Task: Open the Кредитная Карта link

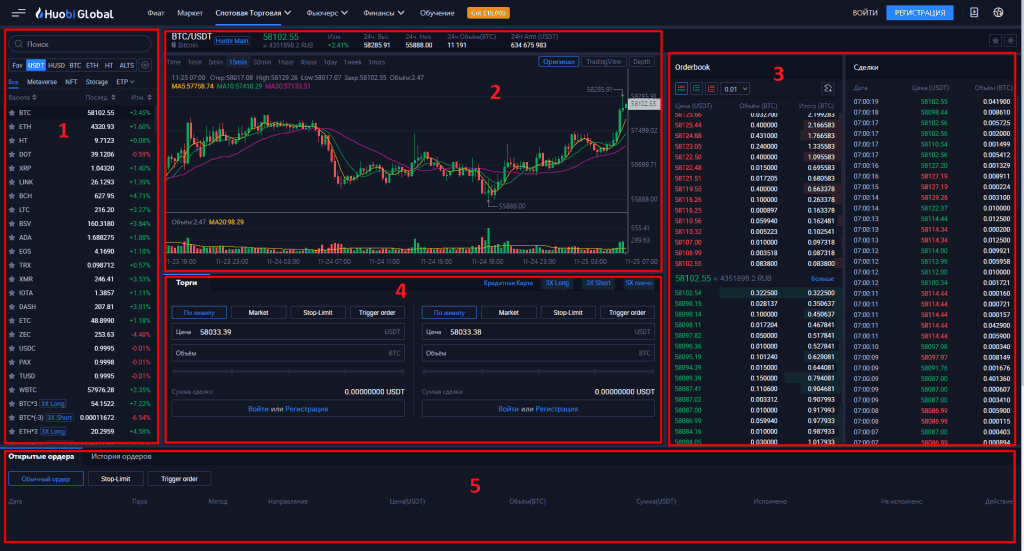Action: pos(508,283)
